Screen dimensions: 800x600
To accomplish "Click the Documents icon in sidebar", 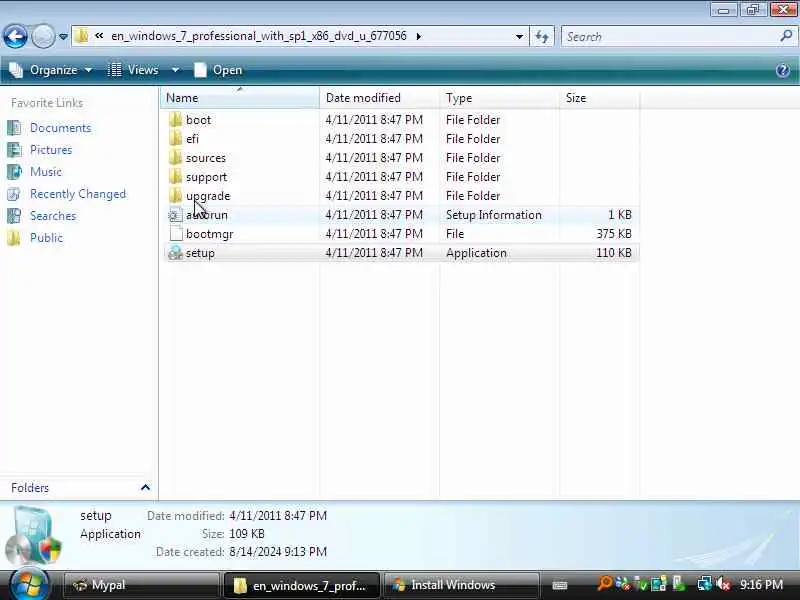I will pyautogui.click(x=14, y=128).
